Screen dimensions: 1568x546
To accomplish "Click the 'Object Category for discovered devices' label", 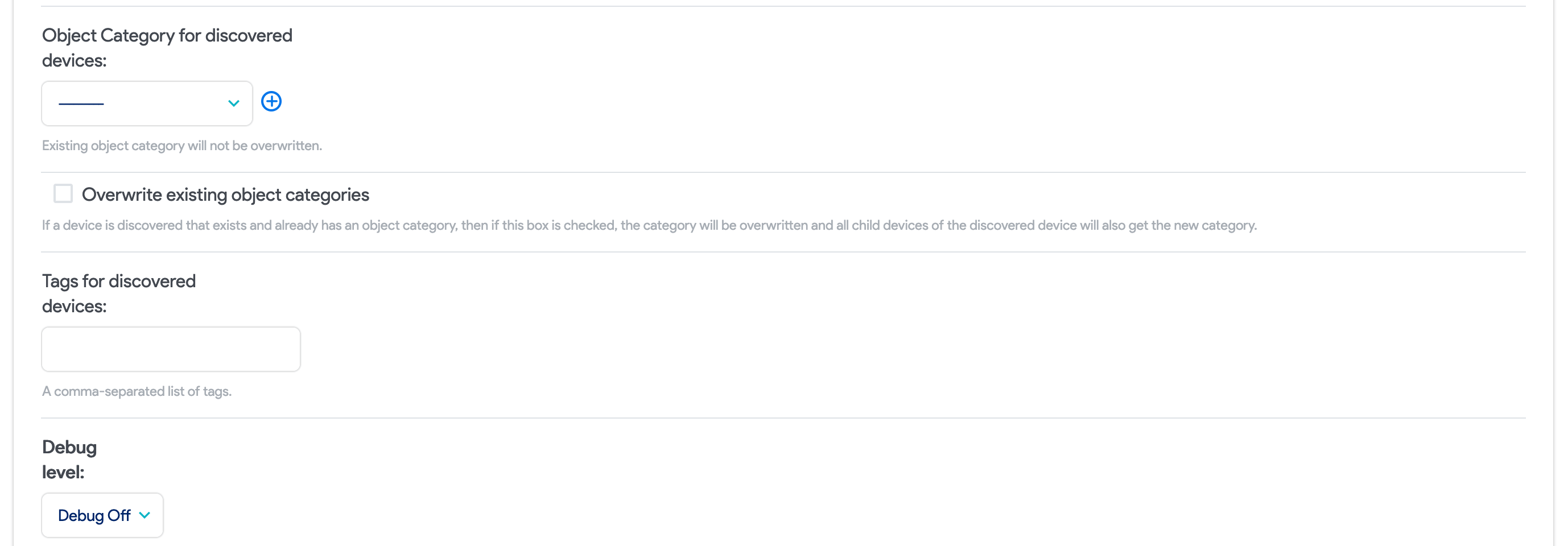I will [x=167, y=47].
